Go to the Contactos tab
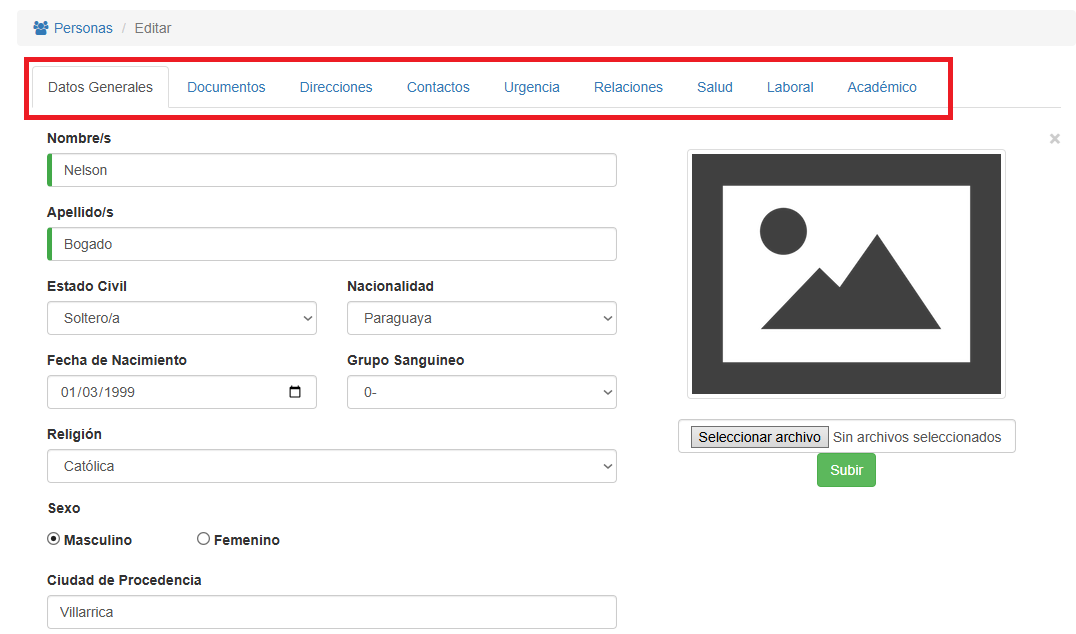Screen dimensions: 1076x634 (x=438, y=87)
